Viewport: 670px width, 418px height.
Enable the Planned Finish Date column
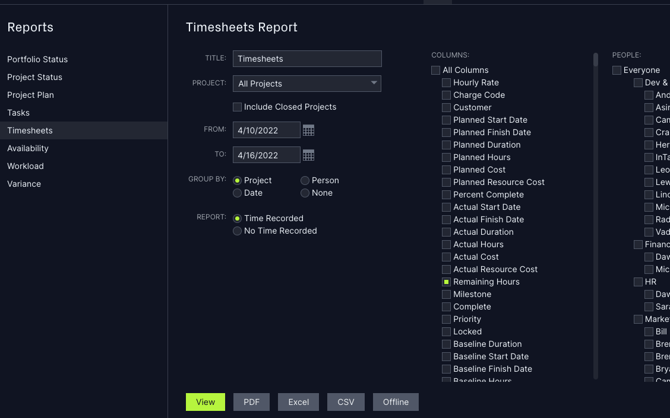(x=446, y=132)
